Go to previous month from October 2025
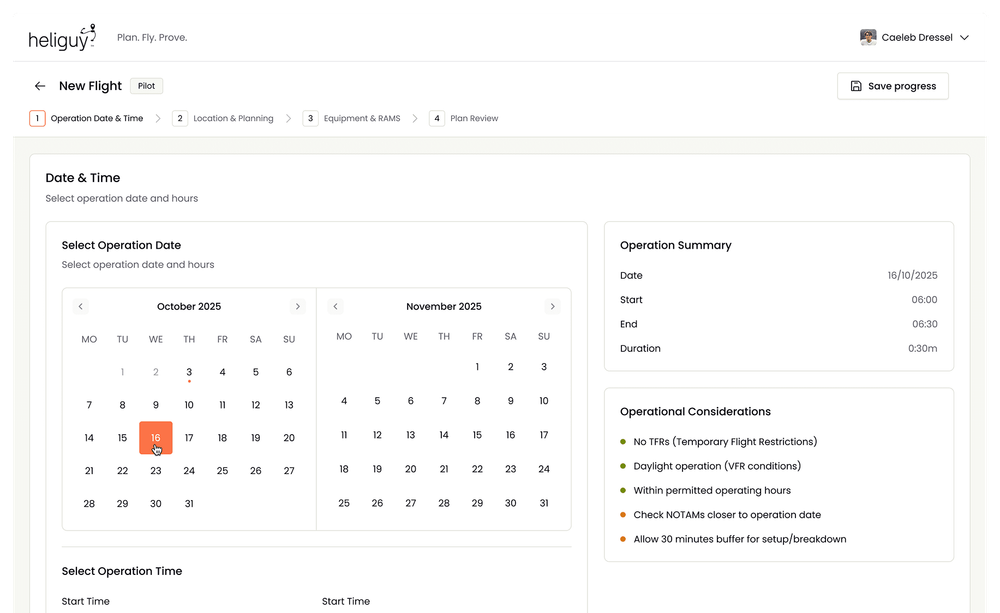This screenshot has width=1000, height=613. tap(81, 307)
